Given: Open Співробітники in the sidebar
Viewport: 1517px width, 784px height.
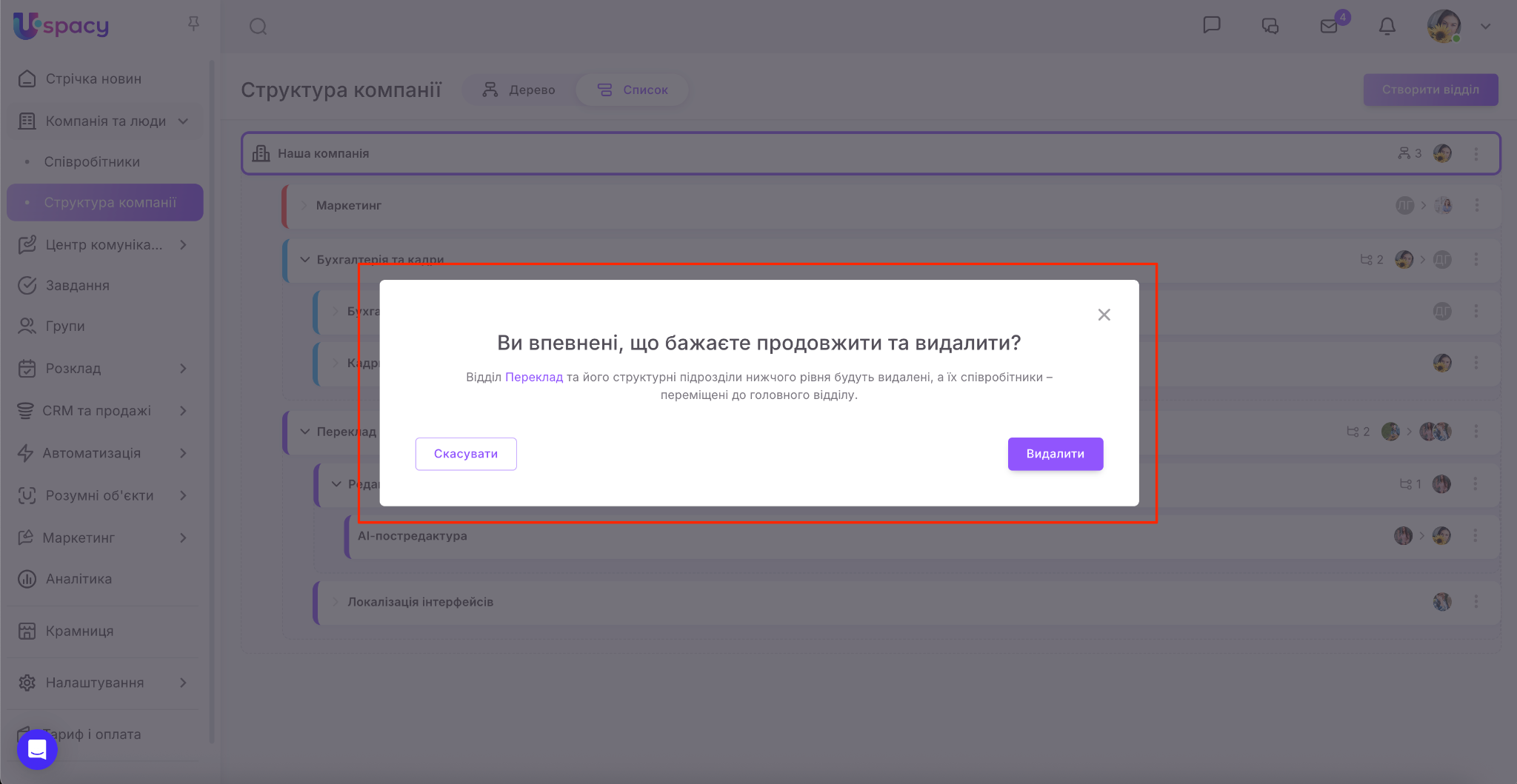Looking at the screenshot, I should coord(92,161).
